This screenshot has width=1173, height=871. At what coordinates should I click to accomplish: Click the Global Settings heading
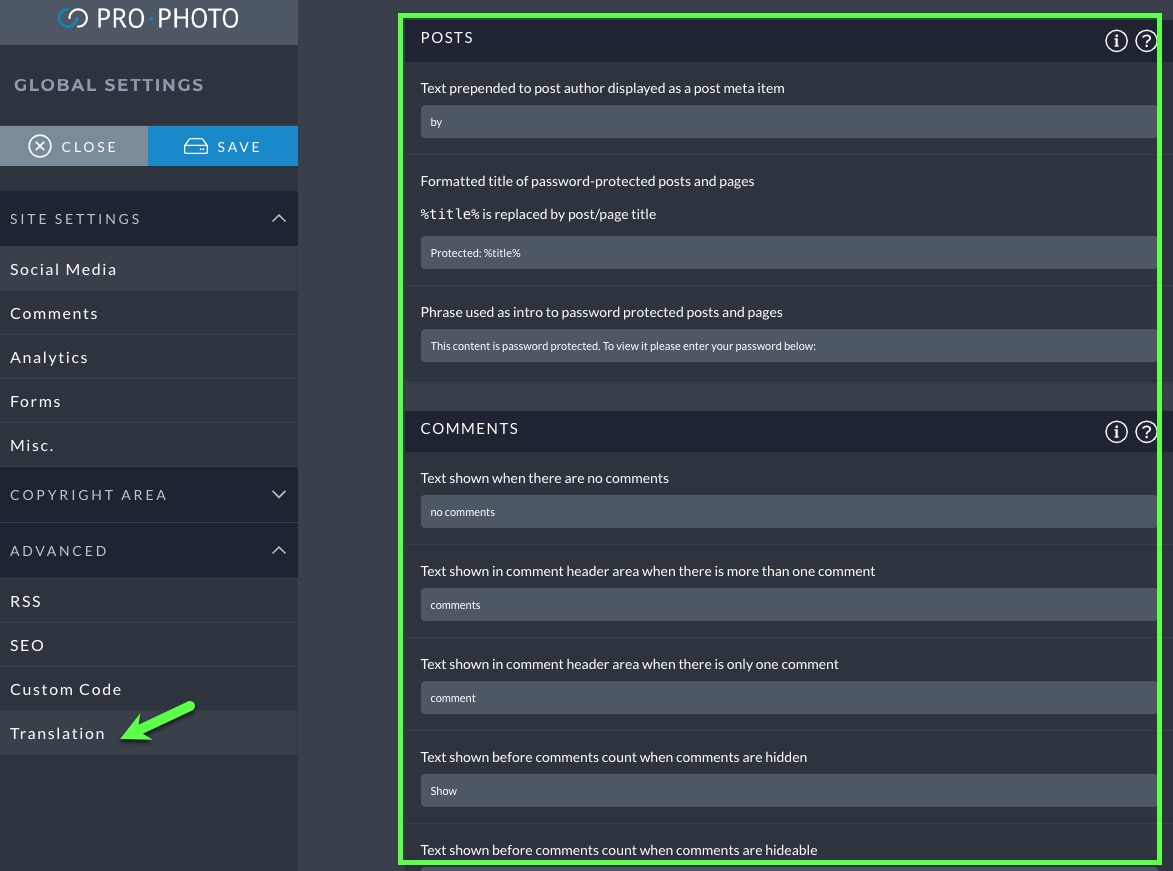109,85
